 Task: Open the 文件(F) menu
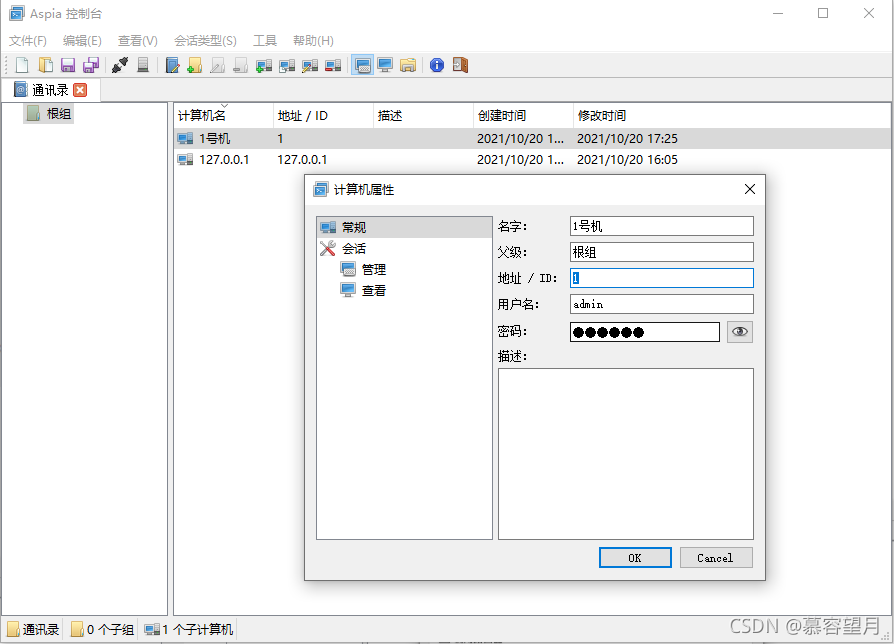click(27, 40)
